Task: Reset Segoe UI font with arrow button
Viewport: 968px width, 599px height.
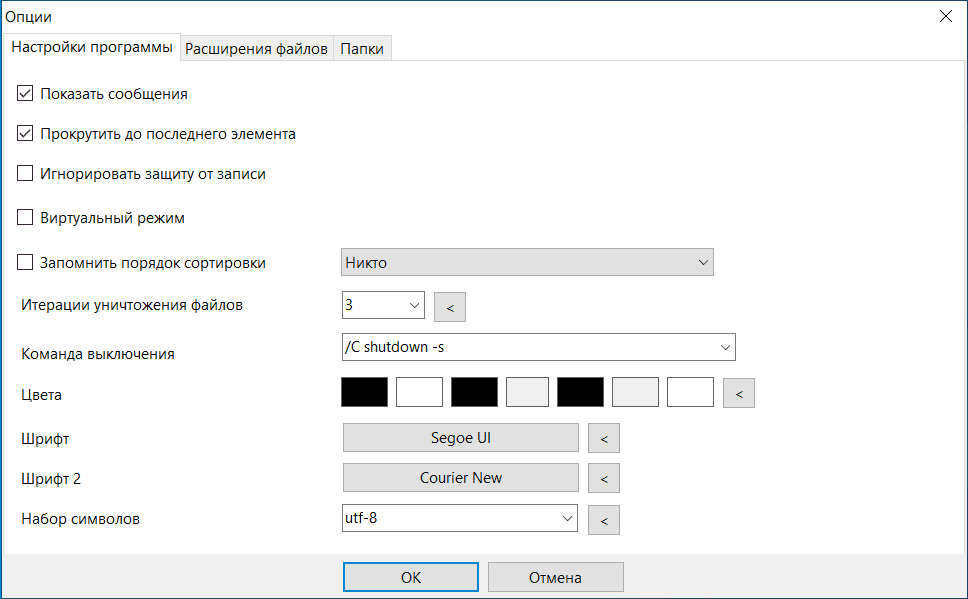Action: pos(603,438)
